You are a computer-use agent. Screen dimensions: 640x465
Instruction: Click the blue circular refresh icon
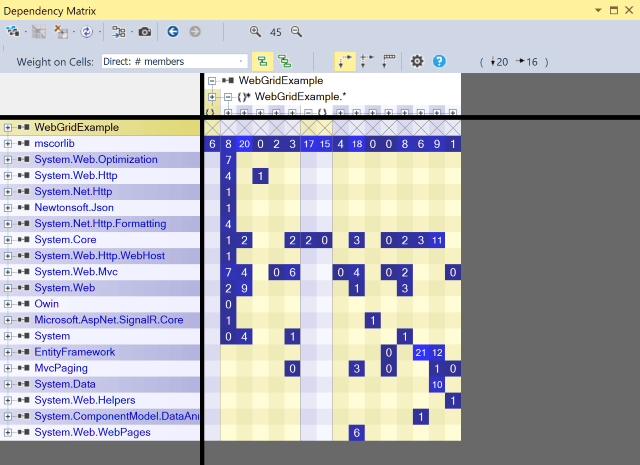tap(87, 31)
